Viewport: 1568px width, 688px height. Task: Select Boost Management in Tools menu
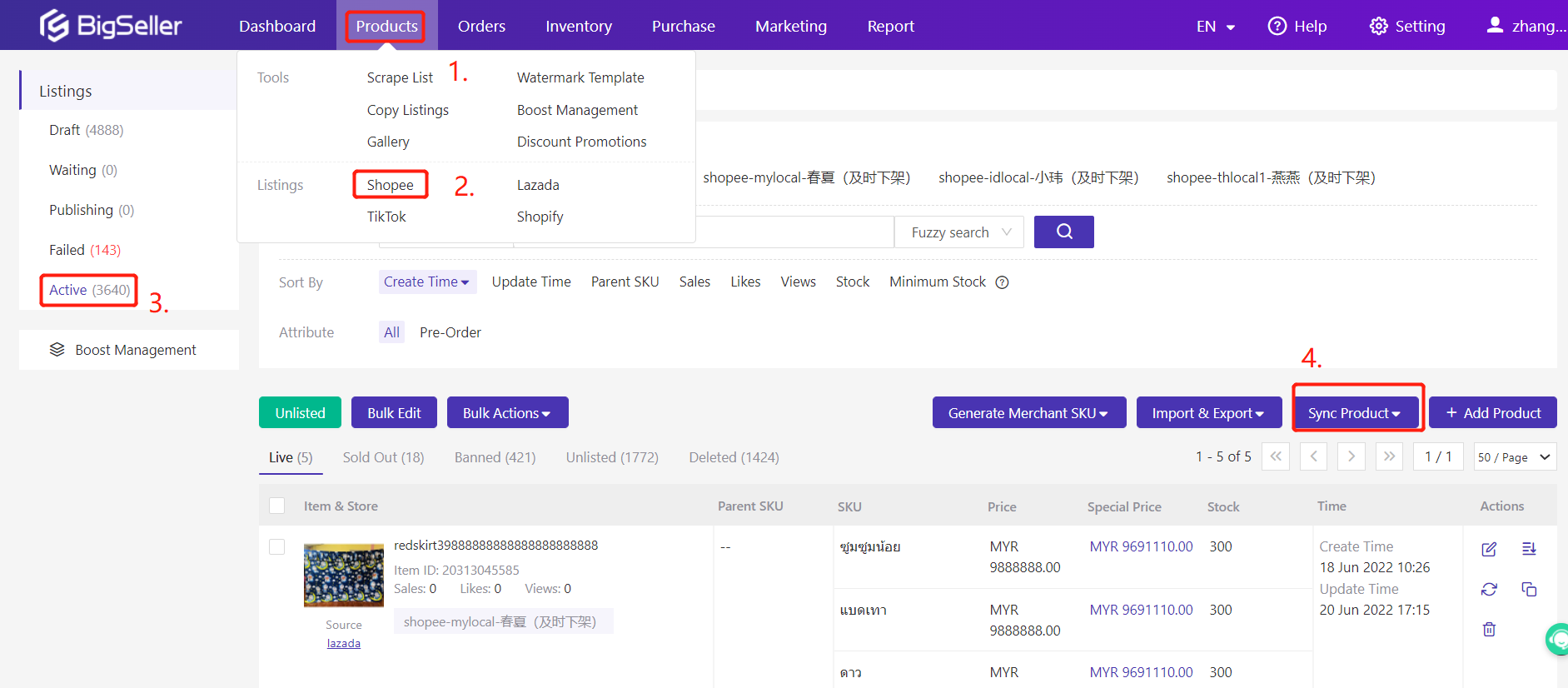click(x=577, y=110)
